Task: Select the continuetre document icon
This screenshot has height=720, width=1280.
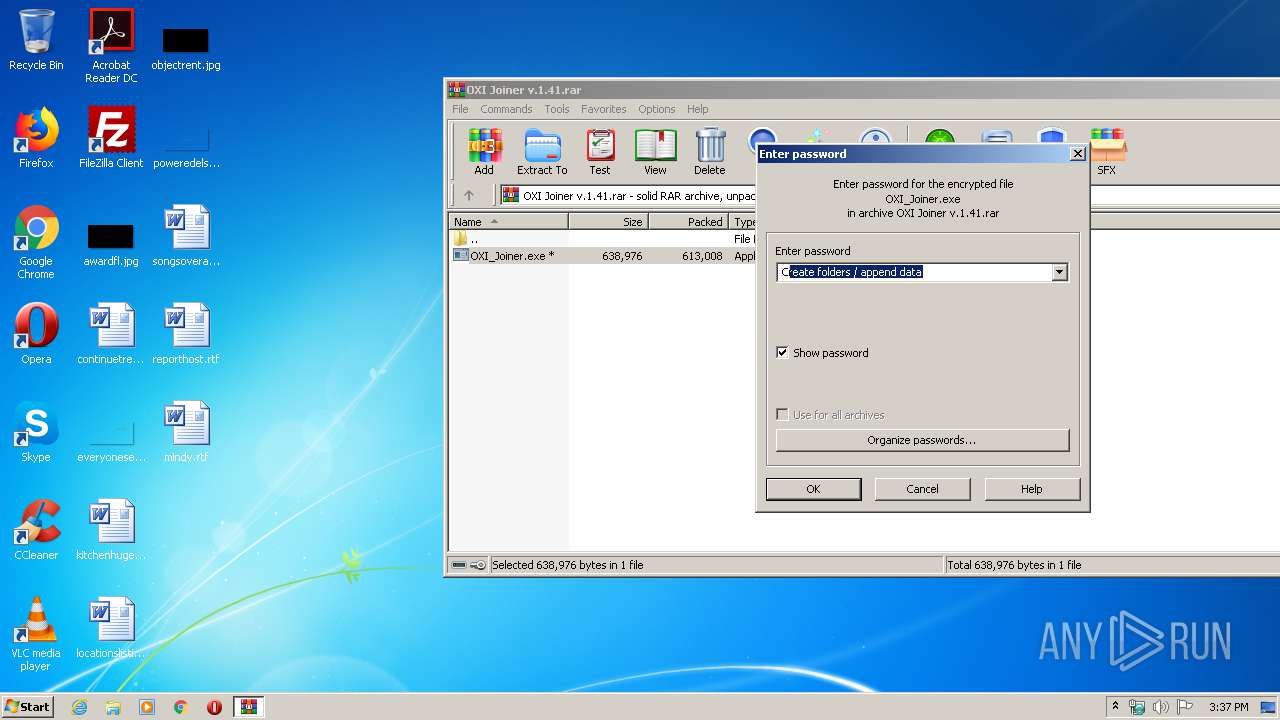Action: (111, 334)
